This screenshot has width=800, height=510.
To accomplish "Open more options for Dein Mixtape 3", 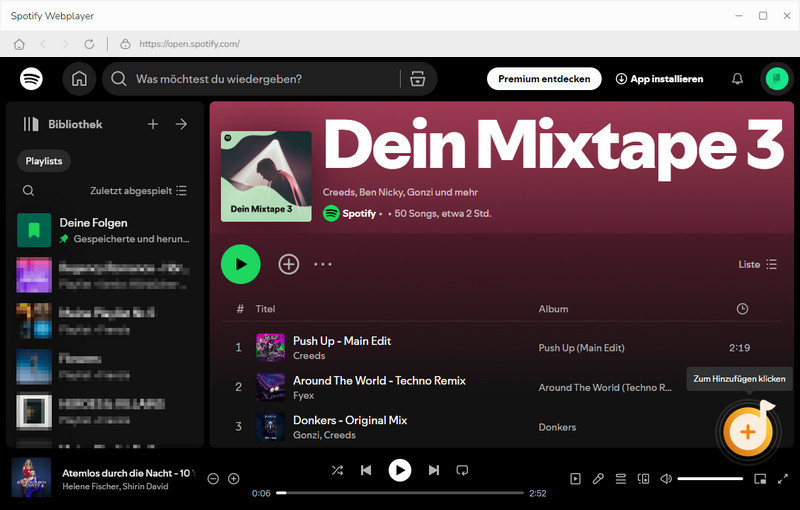I will 322,264.
